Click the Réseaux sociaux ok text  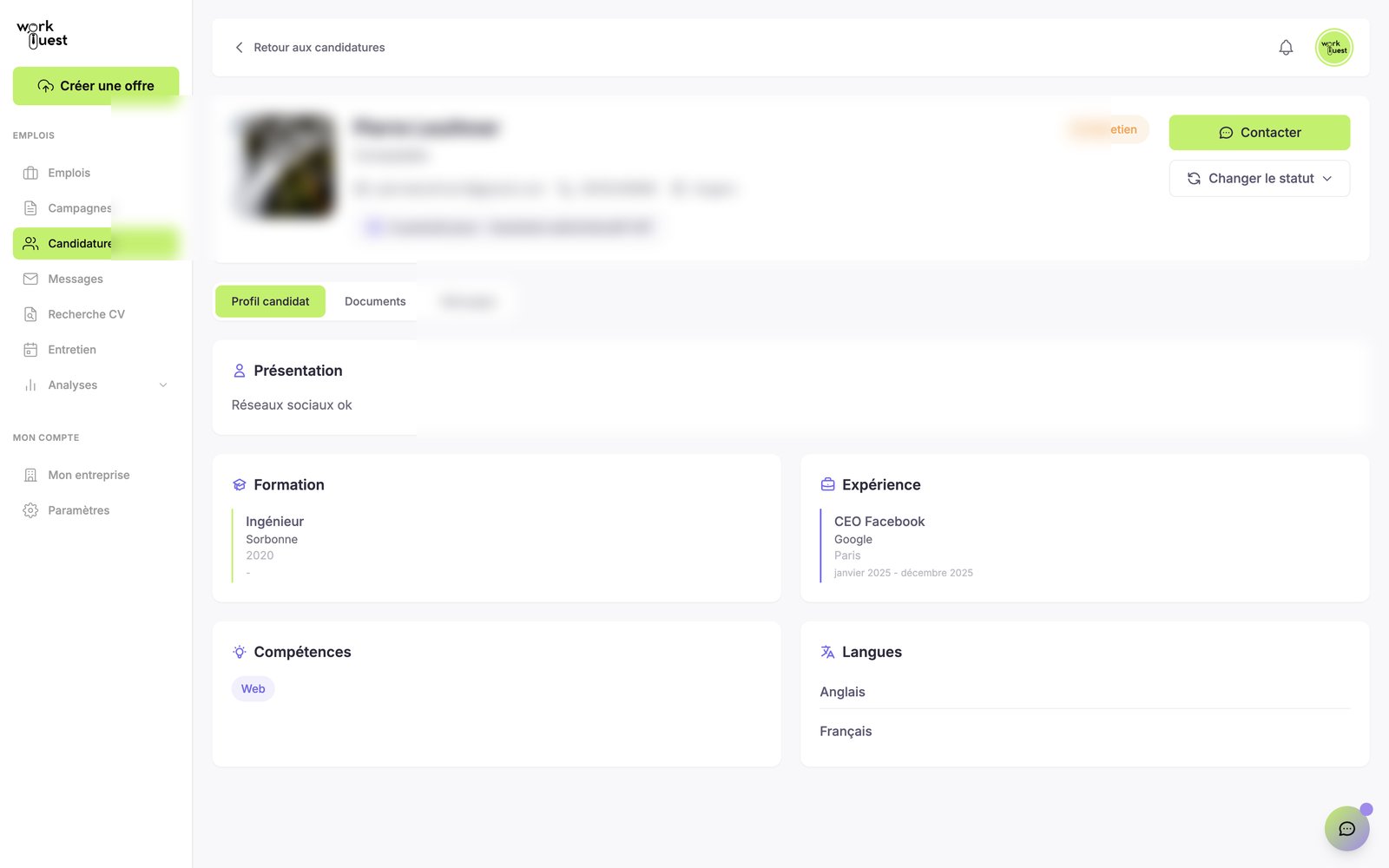tap(292, 405)
